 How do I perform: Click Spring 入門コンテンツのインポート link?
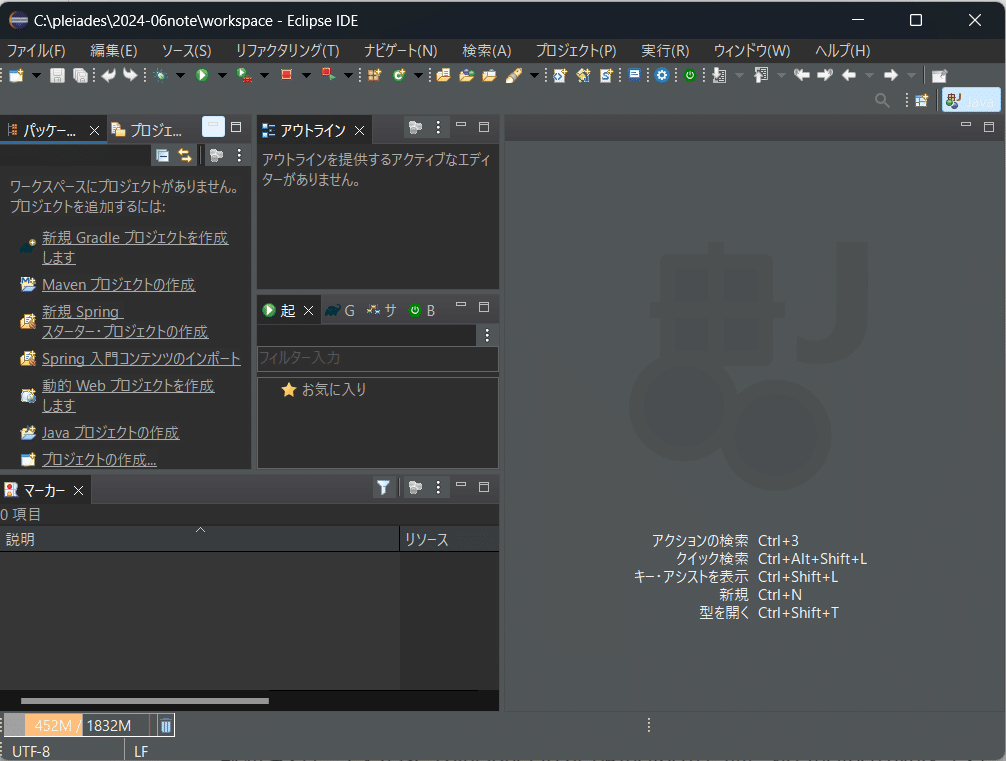[141, 359]
